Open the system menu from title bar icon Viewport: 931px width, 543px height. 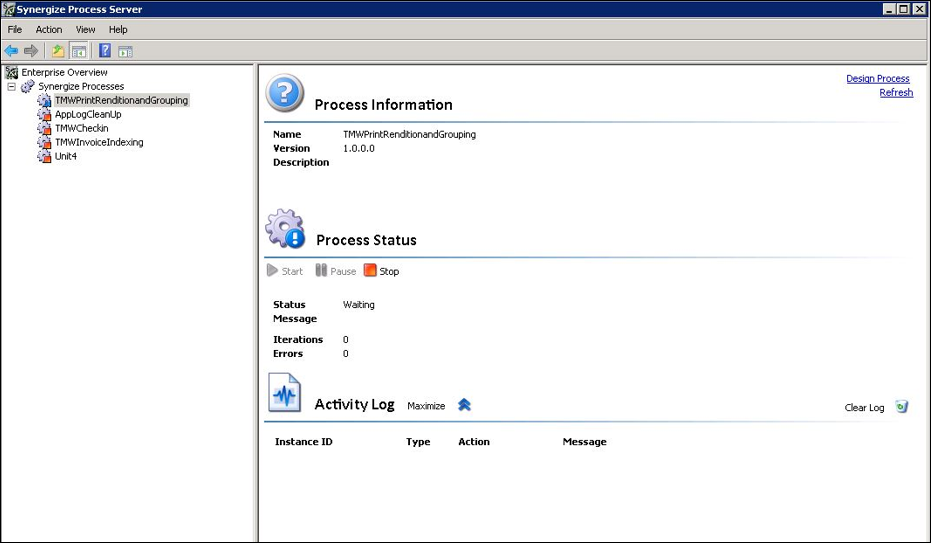click(9, 9)
